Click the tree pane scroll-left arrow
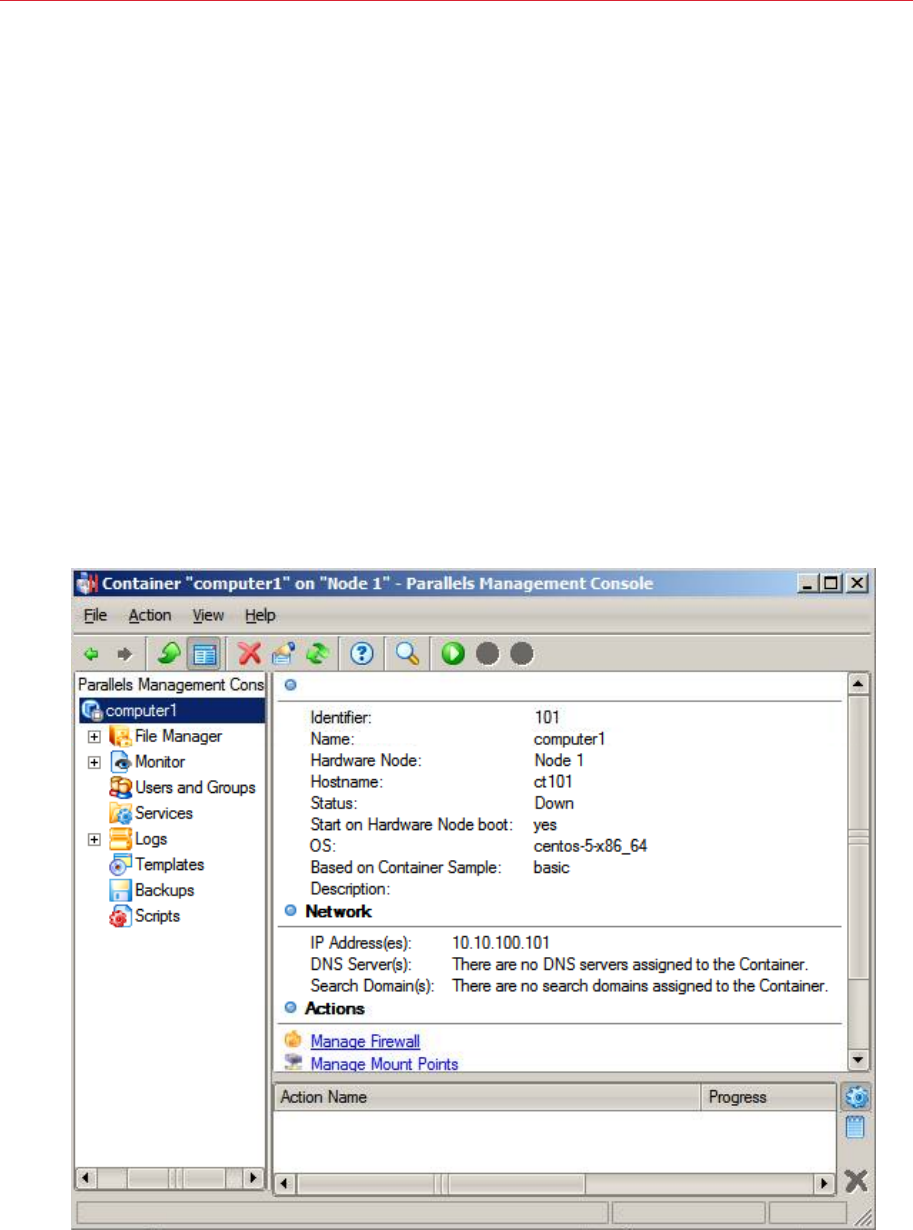913x1230 pixels. click(88, 1179)
